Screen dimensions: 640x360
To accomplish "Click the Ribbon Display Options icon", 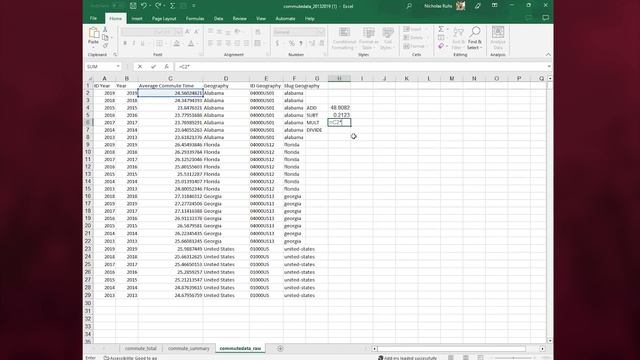I will pyautogui.click(x=495, y=5).
